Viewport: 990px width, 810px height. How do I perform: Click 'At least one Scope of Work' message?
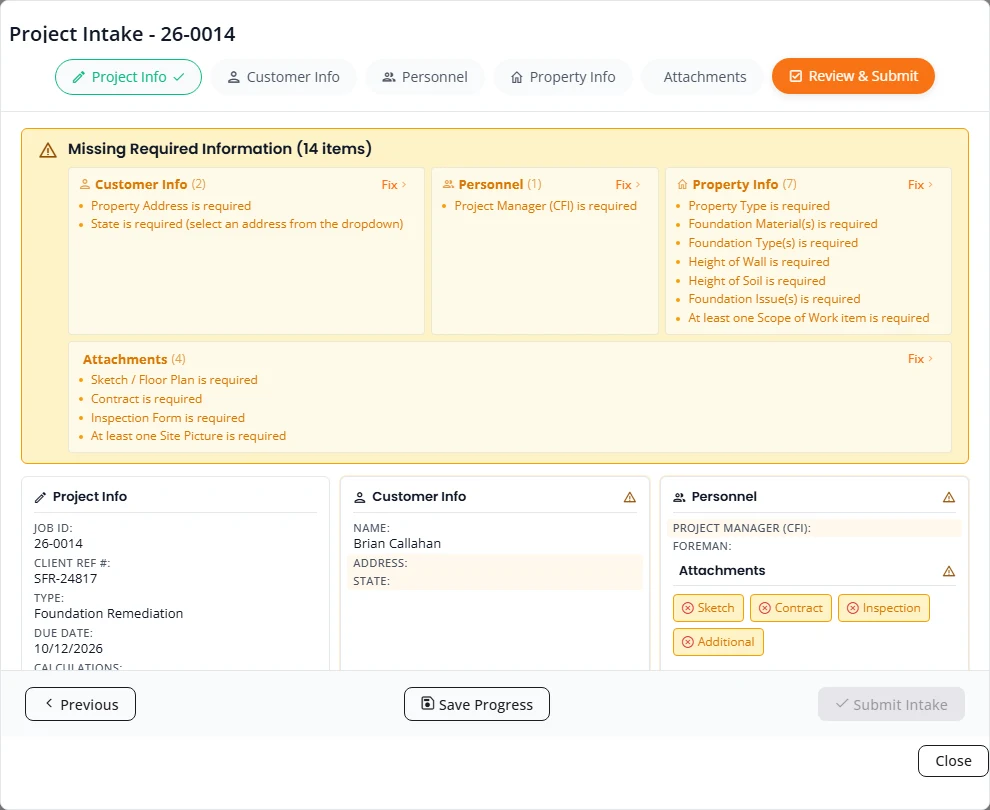point(809,318)
